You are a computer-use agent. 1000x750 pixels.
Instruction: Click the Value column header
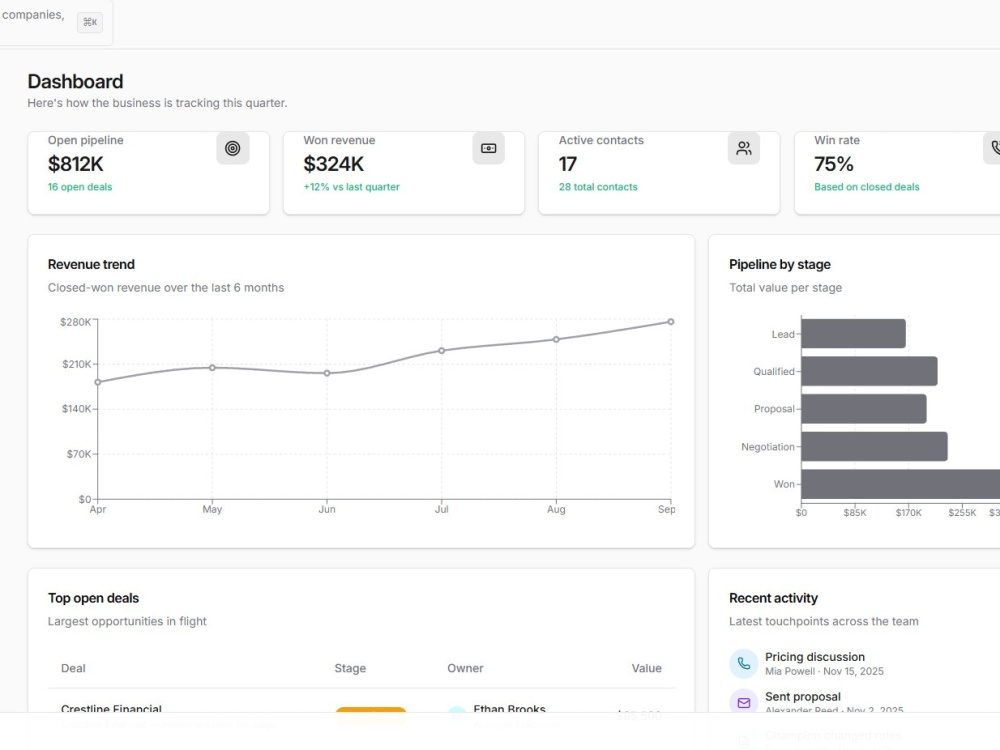647,668
